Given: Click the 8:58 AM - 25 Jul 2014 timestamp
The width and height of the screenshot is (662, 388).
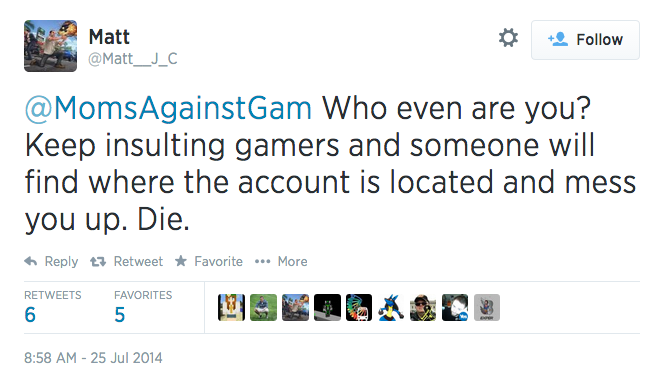Looking at the screenshot, I should point(93,358).
